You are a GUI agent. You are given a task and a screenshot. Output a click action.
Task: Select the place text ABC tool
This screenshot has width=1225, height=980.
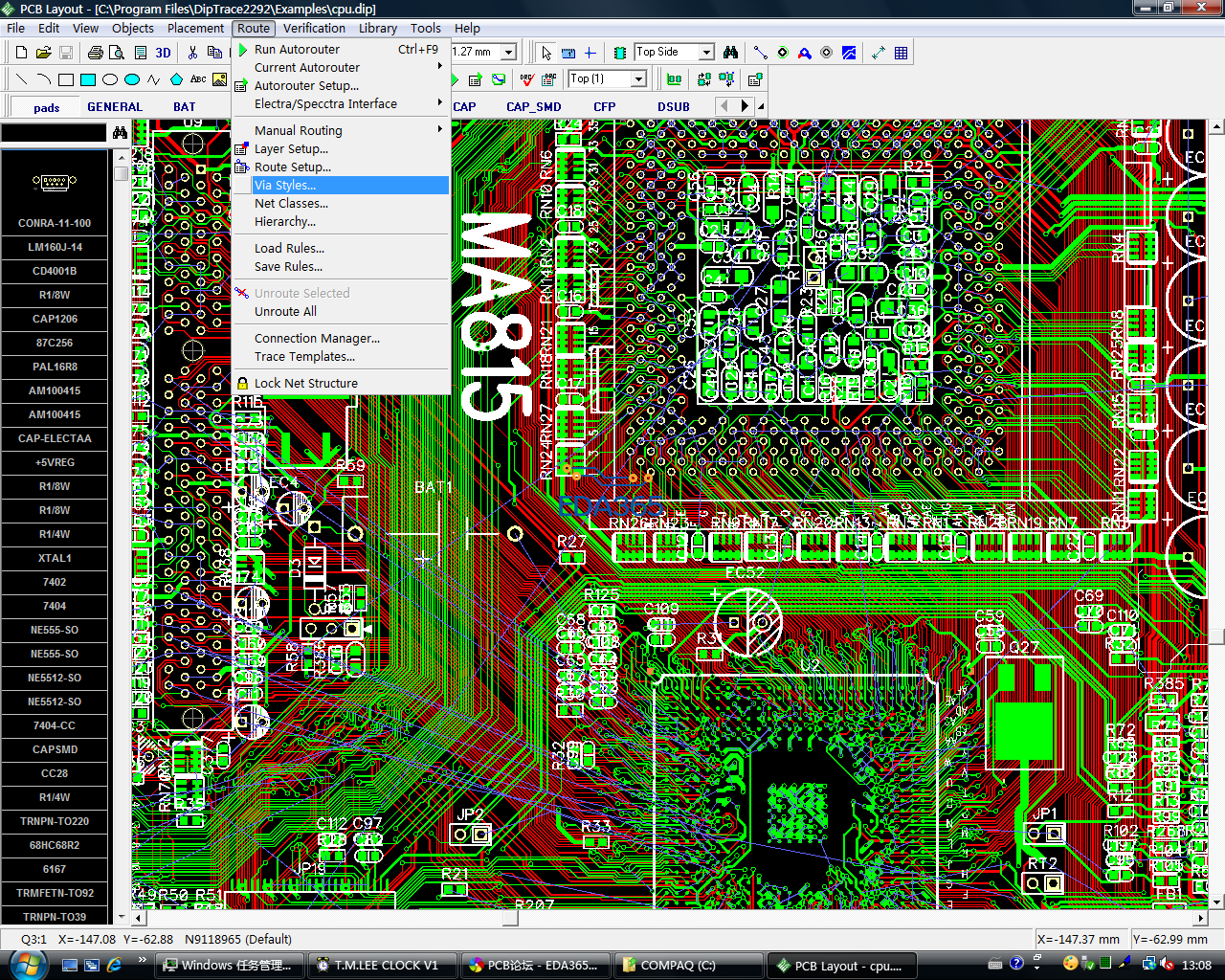(x=198, y=79)
